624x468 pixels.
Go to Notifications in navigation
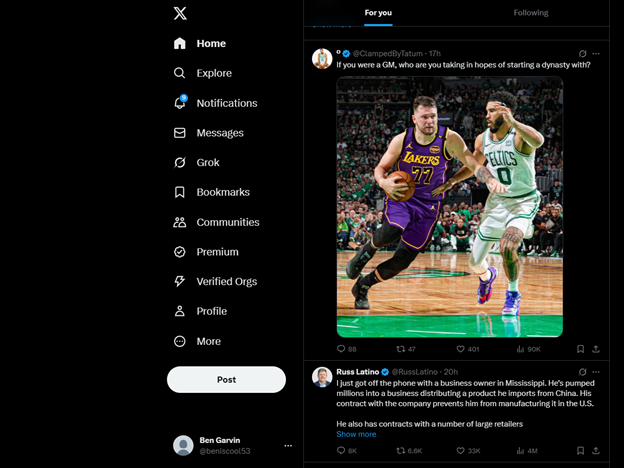point(227,103)
